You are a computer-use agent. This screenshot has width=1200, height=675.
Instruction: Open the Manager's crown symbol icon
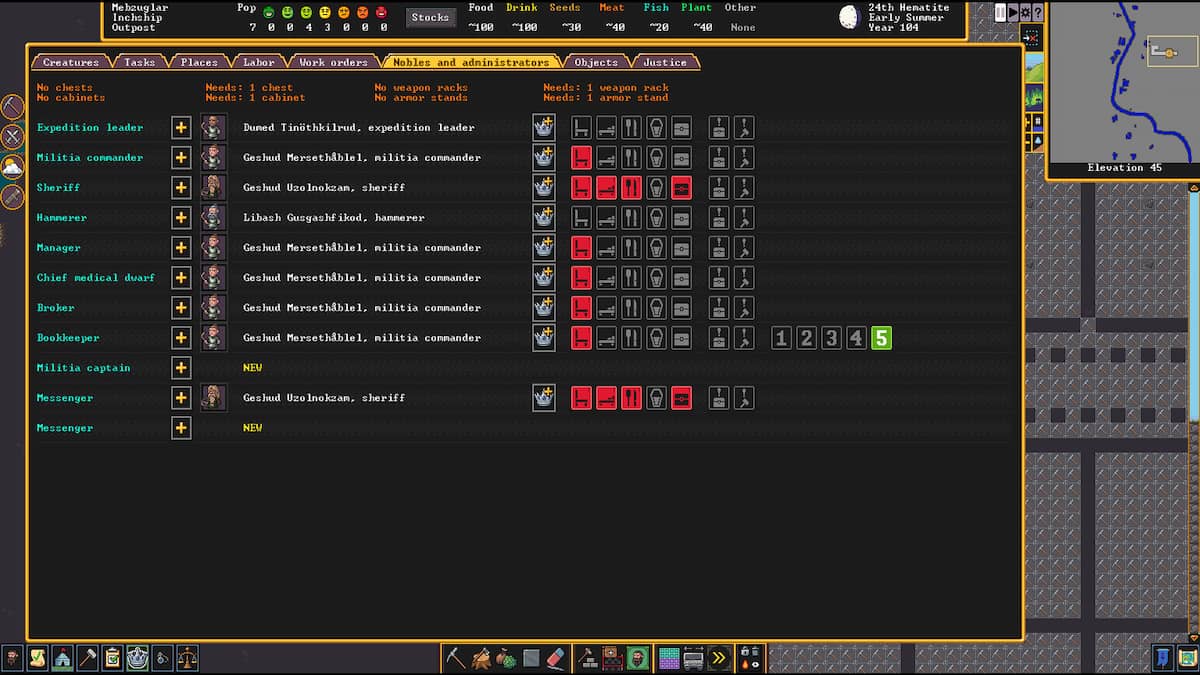(x=544, y=248)
